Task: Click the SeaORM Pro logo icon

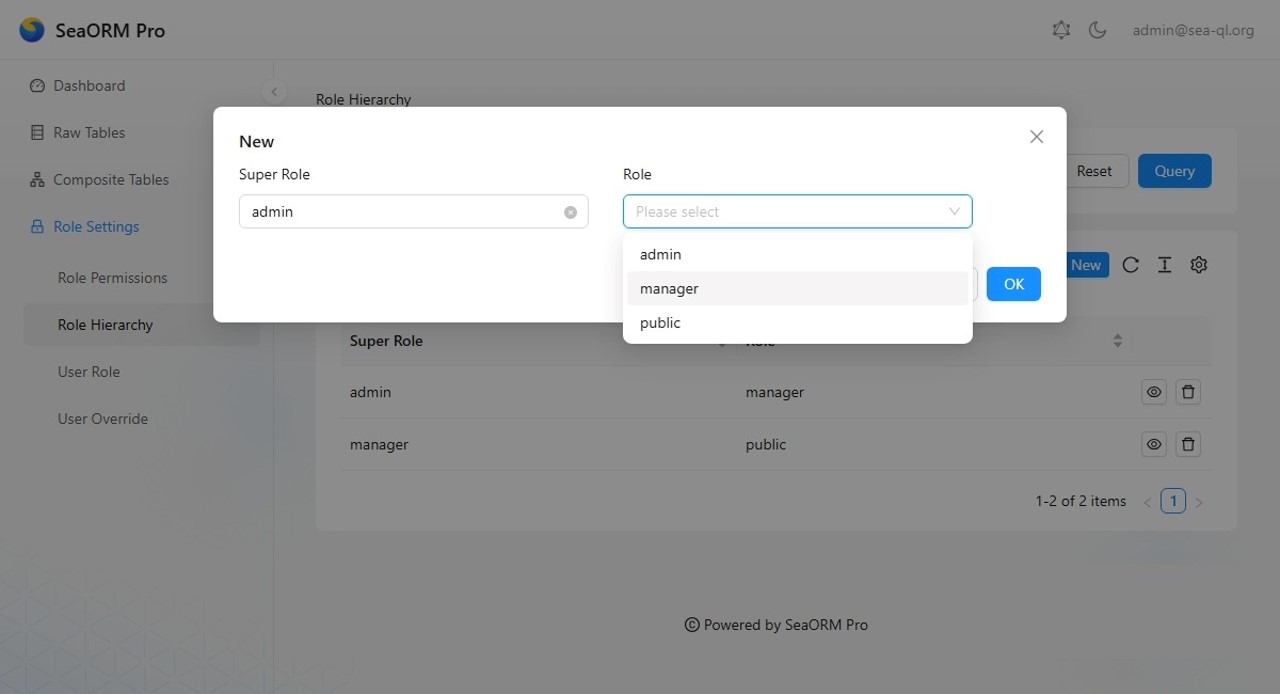Action: (x=32, y=30)
